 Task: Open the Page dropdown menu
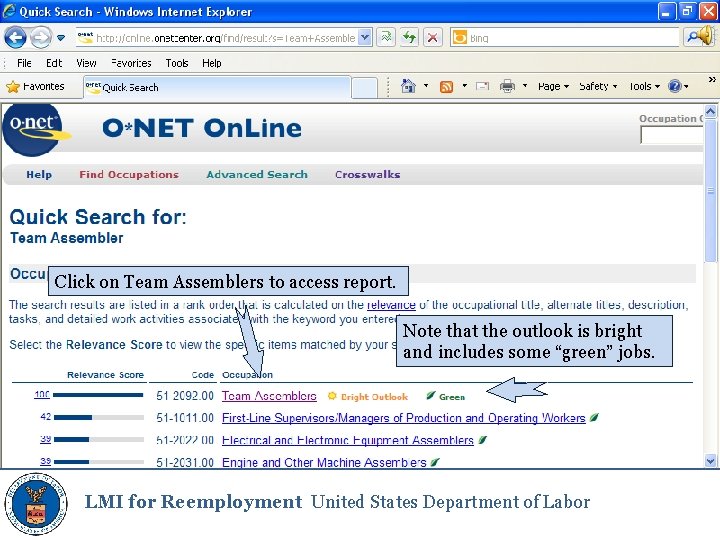tap(553, 86)
